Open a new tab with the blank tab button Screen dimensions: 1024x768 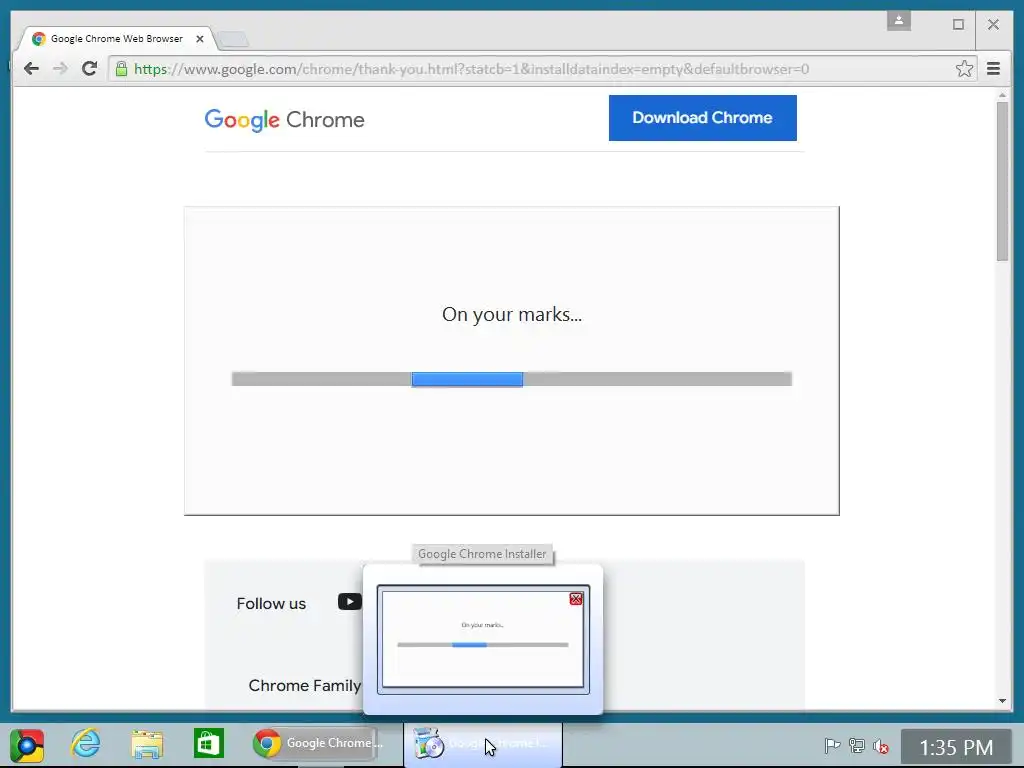[x=233, y=39]
